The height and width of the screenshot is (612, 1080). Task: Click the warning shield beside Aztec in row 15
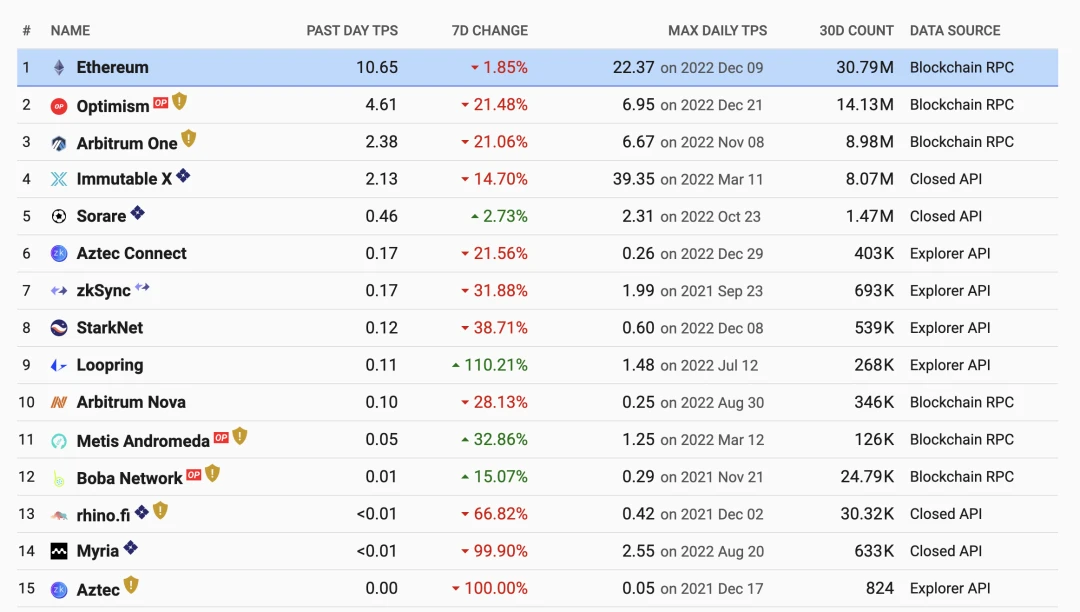(x=131, y=585)
